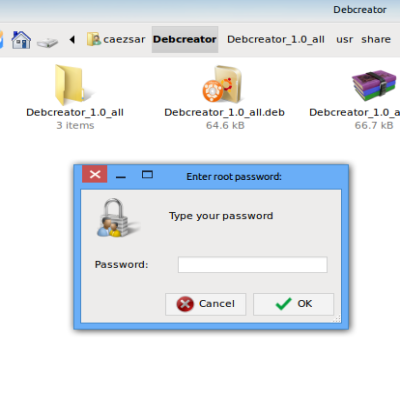Click the breadcrumb back arrow
The height and width of the screenshot is (400, 400).
(72, 40)
